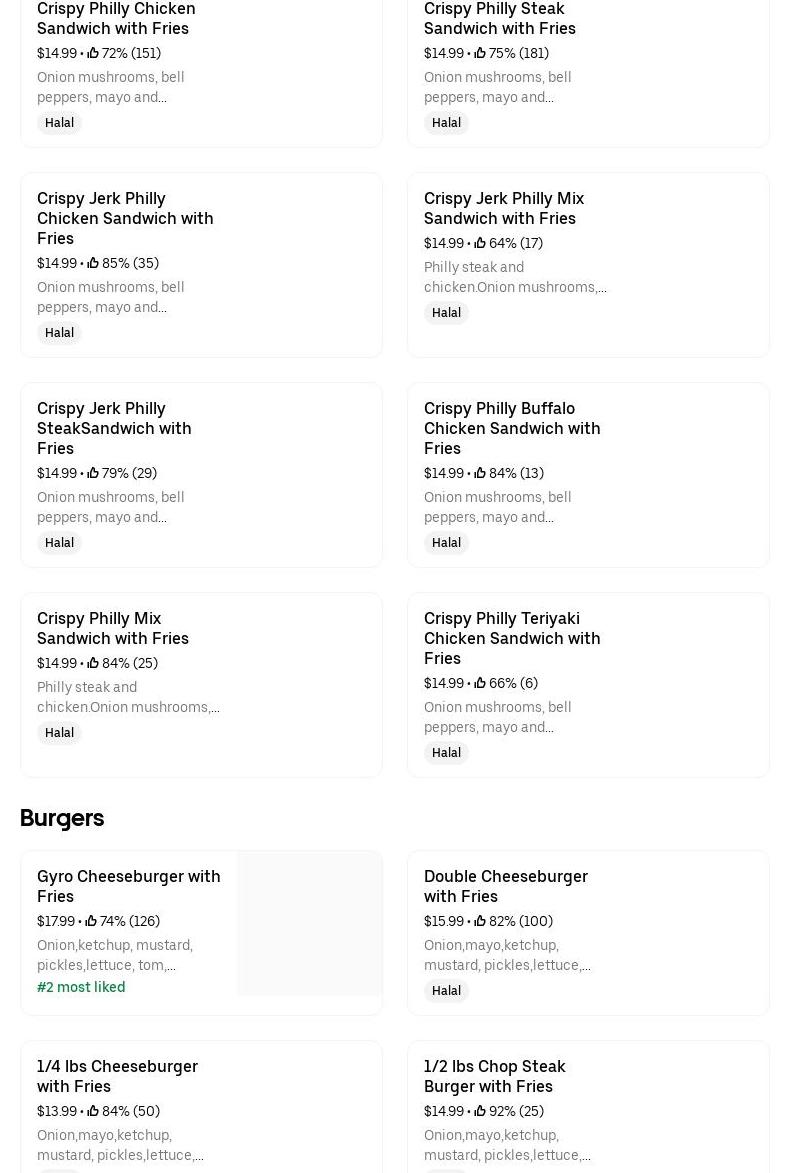
Task: Click thumbs-up icon on Crispy Philly Buffalo Chicken
Action: tap(480, 473)
